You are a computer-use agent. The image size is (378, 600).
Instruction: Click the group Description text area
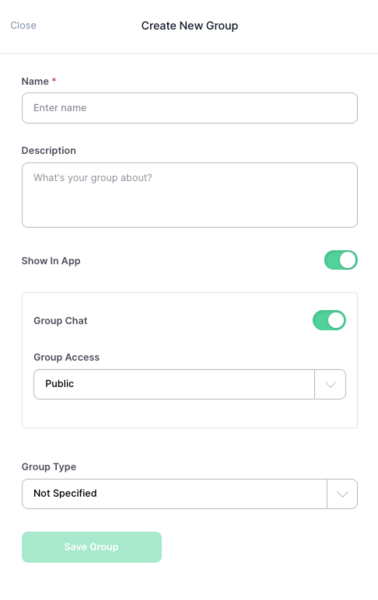190,195
